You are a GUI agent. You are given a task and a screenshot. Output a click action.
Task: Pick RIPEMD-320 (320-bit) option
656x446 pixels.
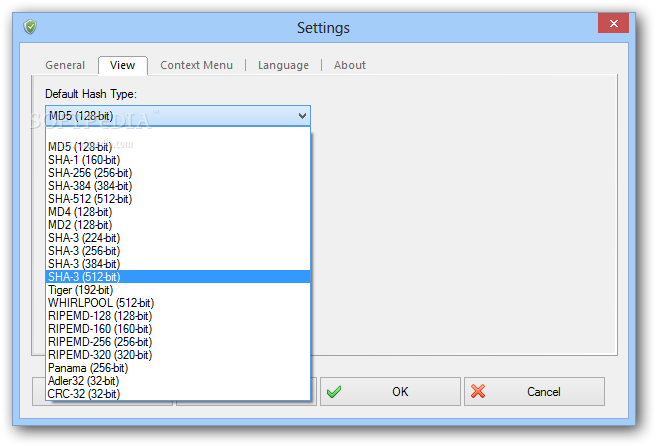click(178, 355)
